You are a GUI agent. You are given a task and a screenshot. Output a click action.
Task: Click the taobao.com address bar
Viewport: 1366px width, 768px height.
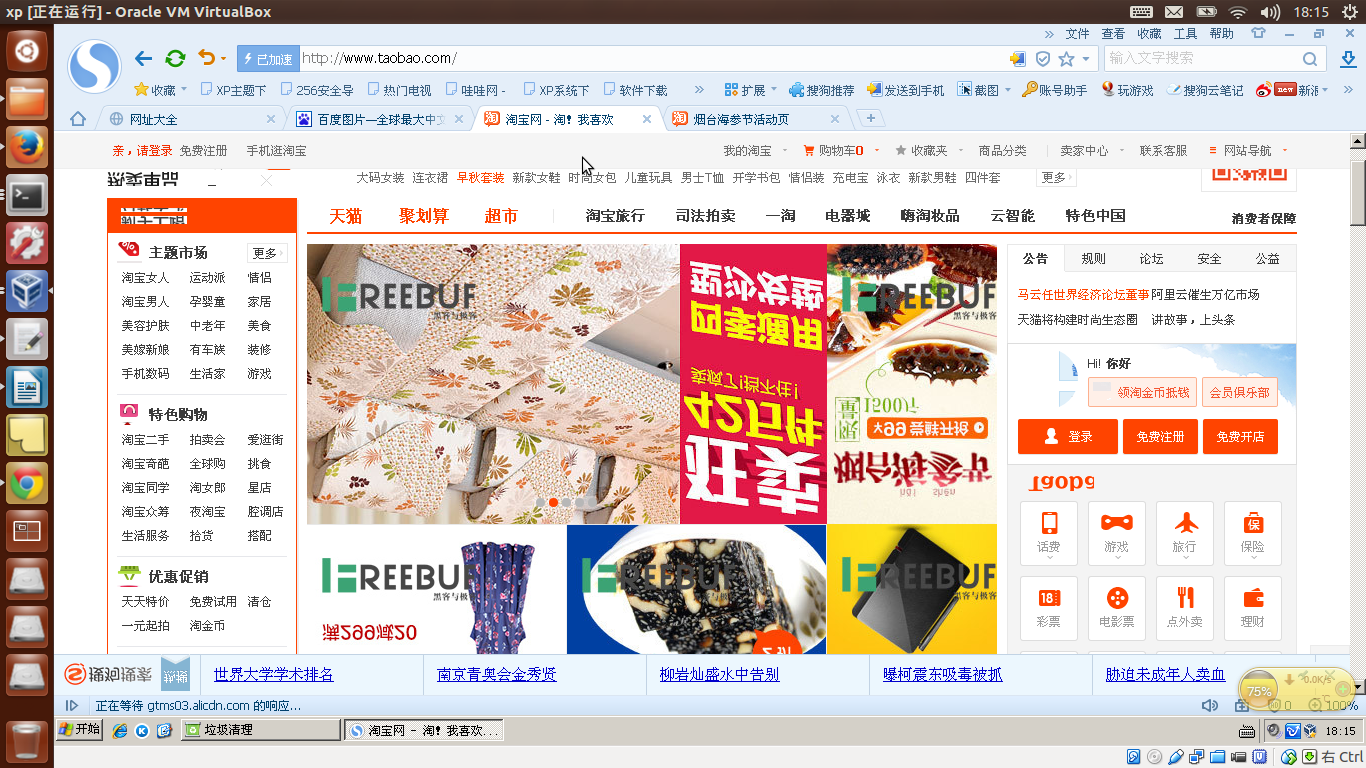tap(652, 59)
